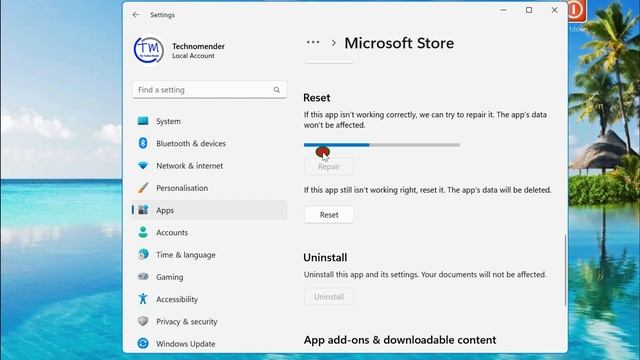Go to Windows Update settings

tap(209, 344)
